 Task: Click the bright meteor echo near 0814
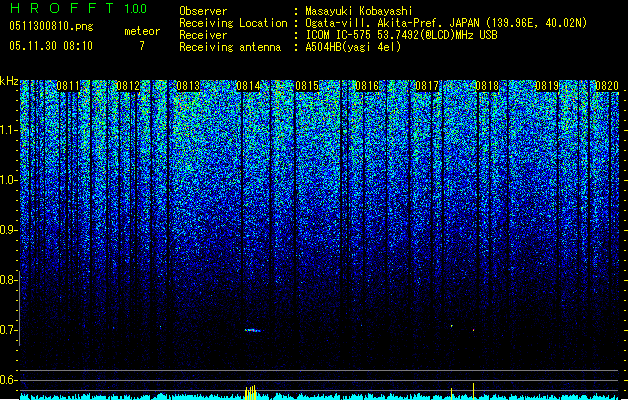click(x=253, y=330)
